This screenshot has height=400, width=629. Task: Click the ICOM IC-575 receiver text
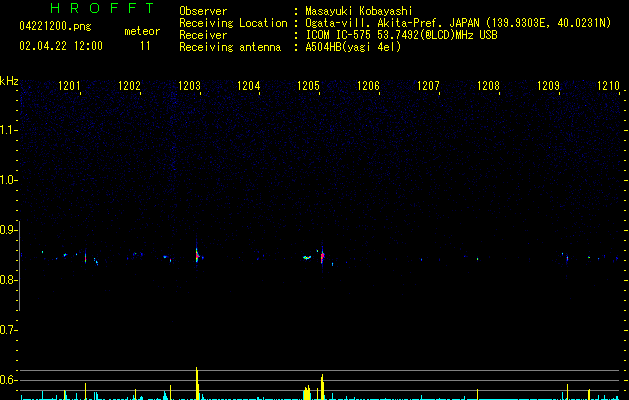(x=401, y=35)
